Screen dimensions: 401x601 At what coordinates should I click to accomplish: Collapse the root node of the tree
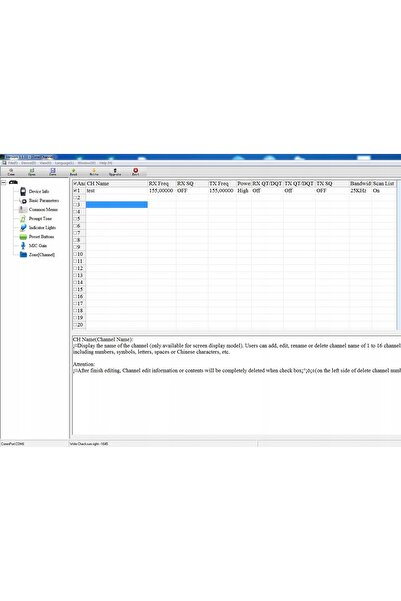tap(4, 182)
